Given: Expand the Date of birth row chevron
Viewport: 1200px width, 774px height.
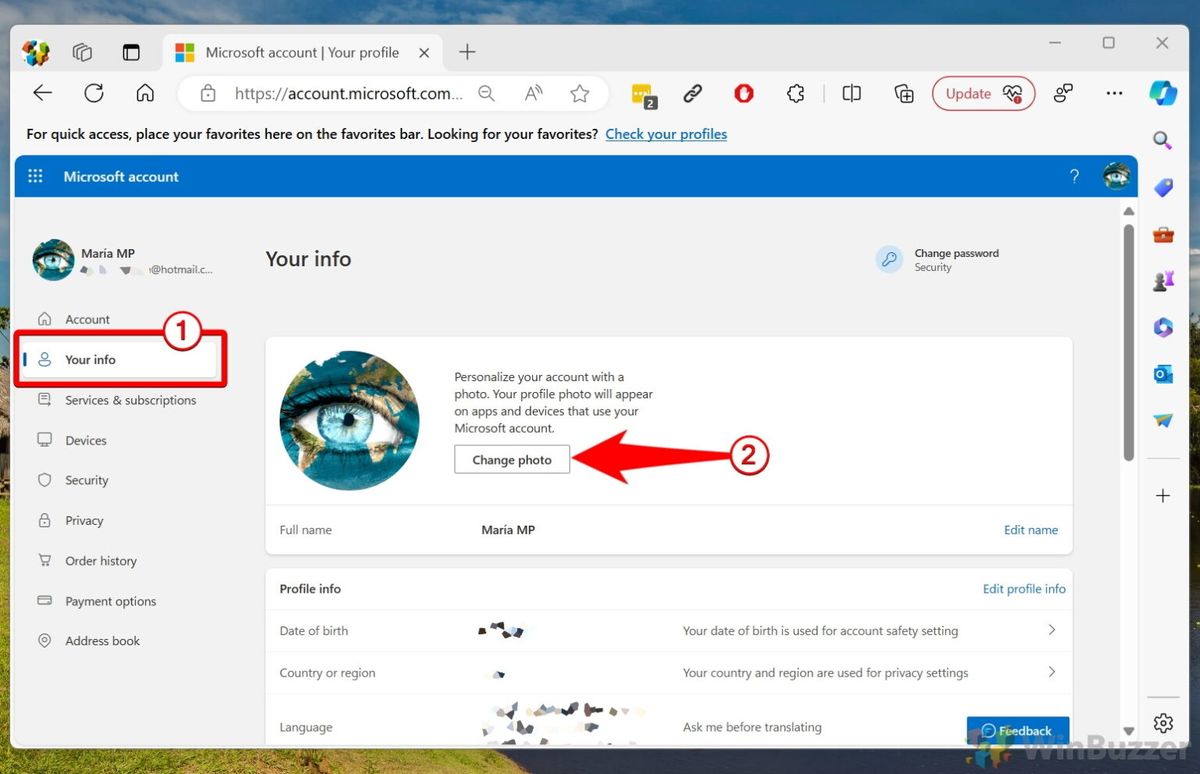Looking at the screenshot, I should click(x=1052, y=630).
